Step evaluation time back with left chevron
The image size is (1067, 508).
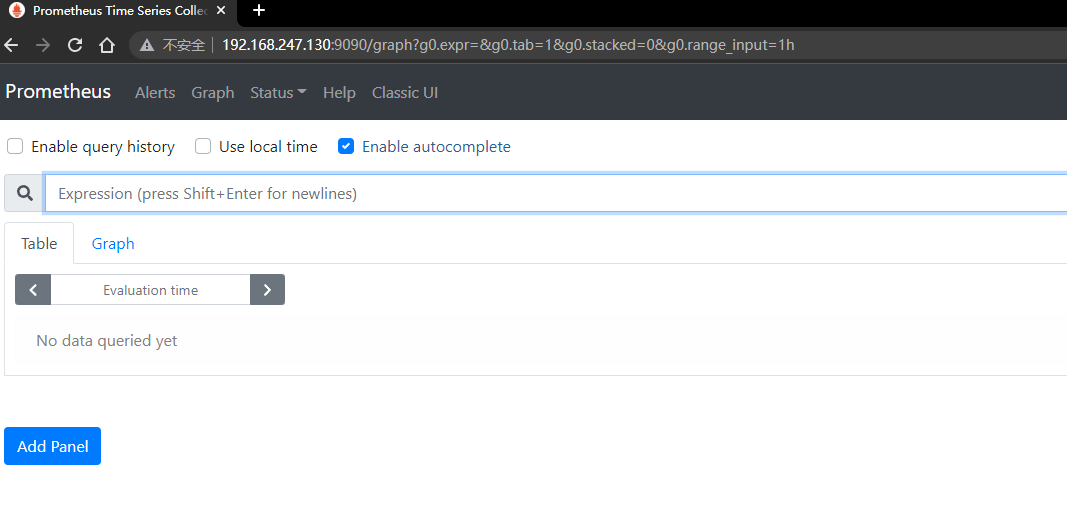click(33, 290)
